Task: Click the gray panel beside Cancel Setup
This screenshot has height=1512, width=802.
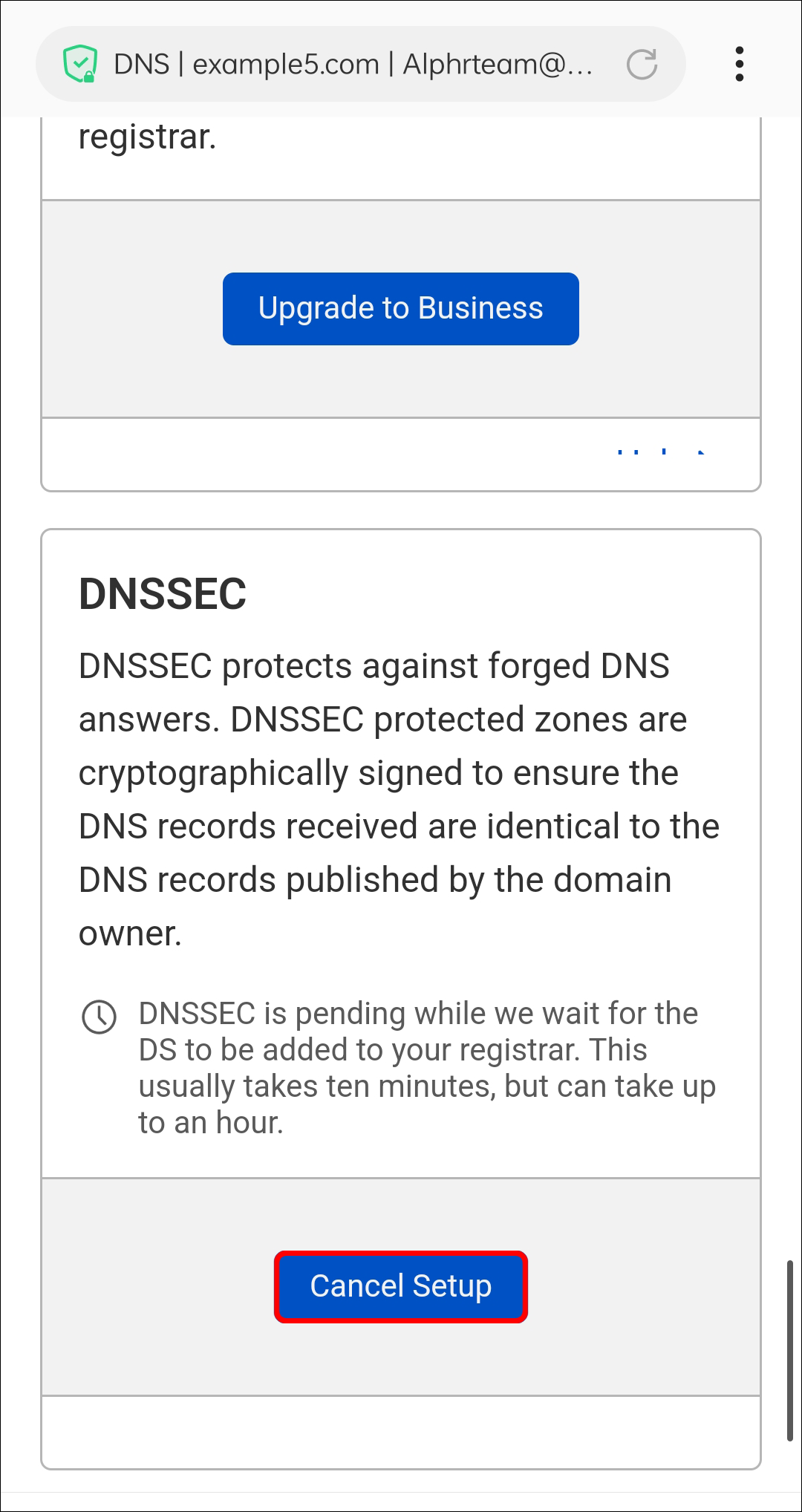Action: (x=149, y=1287)
